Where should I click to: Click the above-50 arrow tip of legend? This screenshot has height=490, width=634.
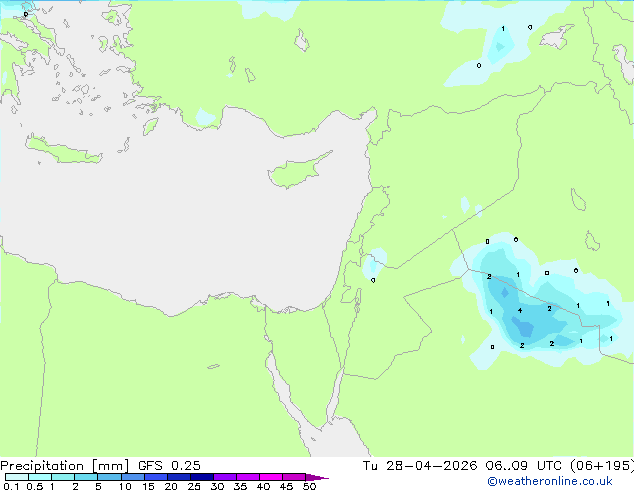[317, 477]
